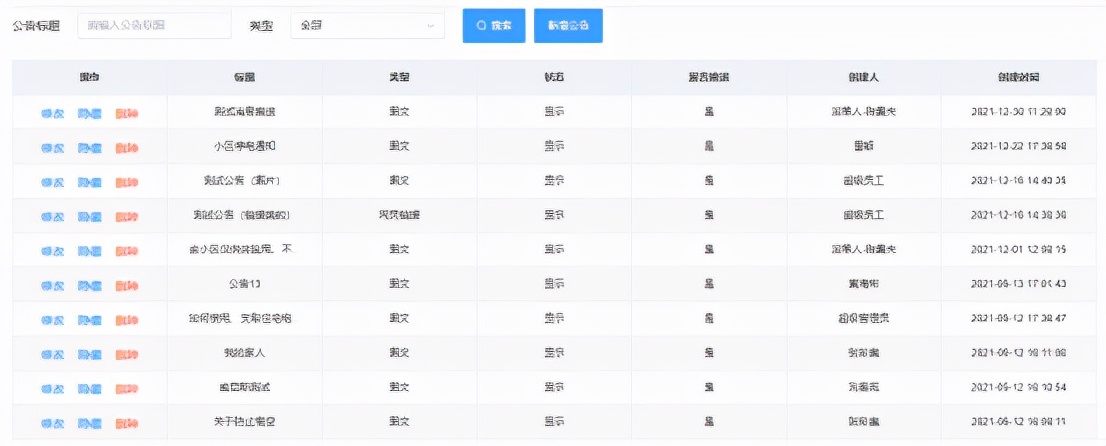The image size is (1106, 446).
Task: Click the status cell in the 公告13 row
Action: click(x=554, y=284)
